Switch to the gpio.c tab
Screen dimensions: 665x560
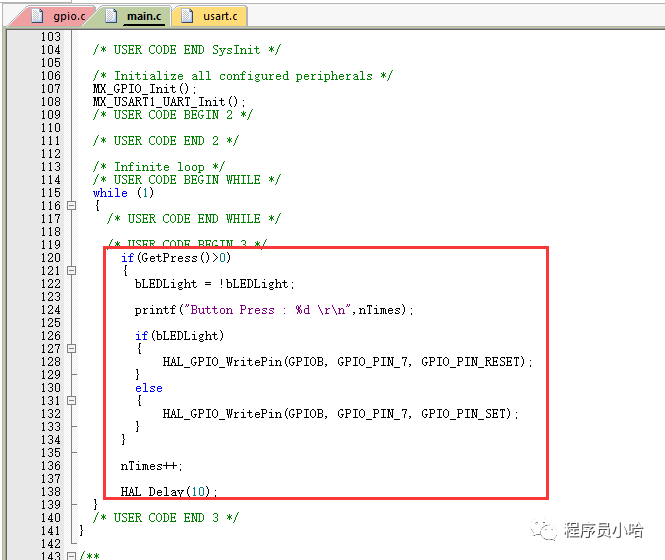click(69, 16)
